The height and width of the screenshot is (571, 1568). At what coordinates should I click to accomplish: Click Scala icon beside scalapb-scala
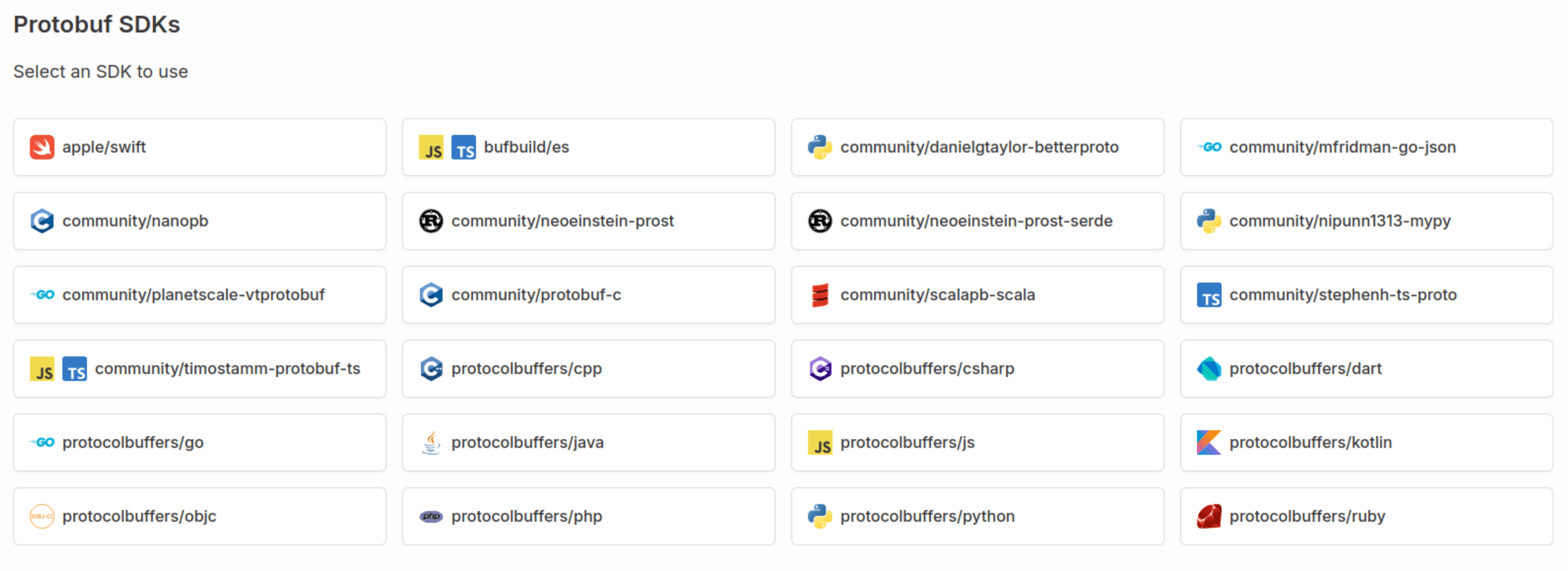click(820, 295)
